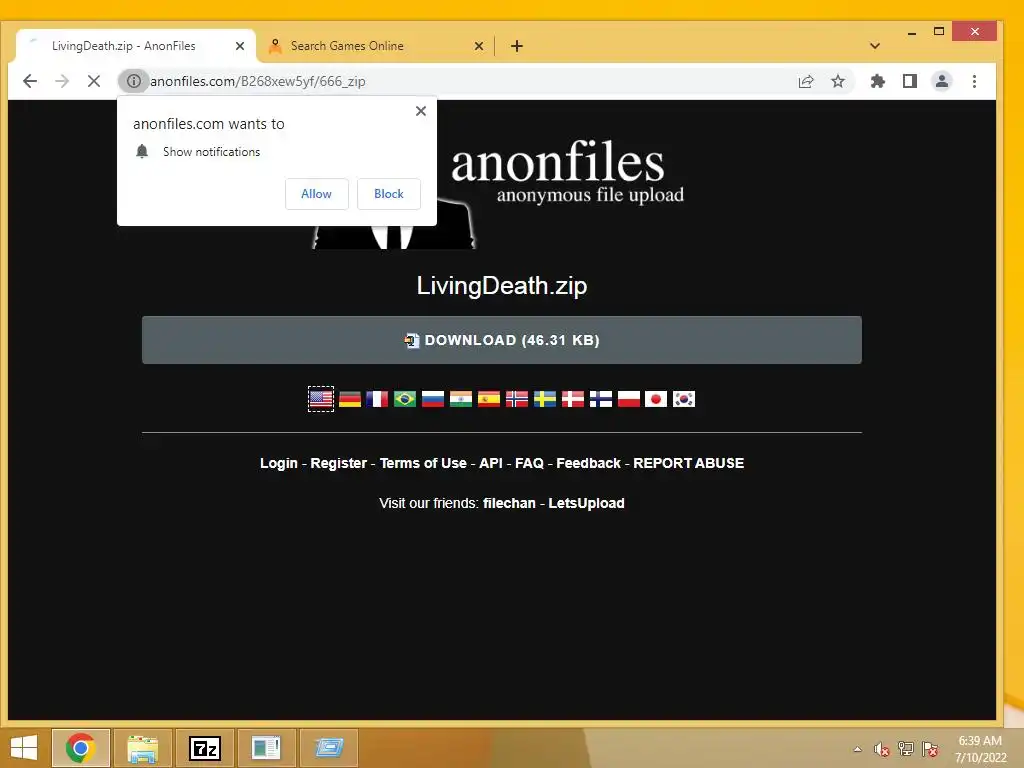Open the Action Center flag icon
Image resolution: width=1024 pixels, height=768 pixels.
click(x=930, y=749)
